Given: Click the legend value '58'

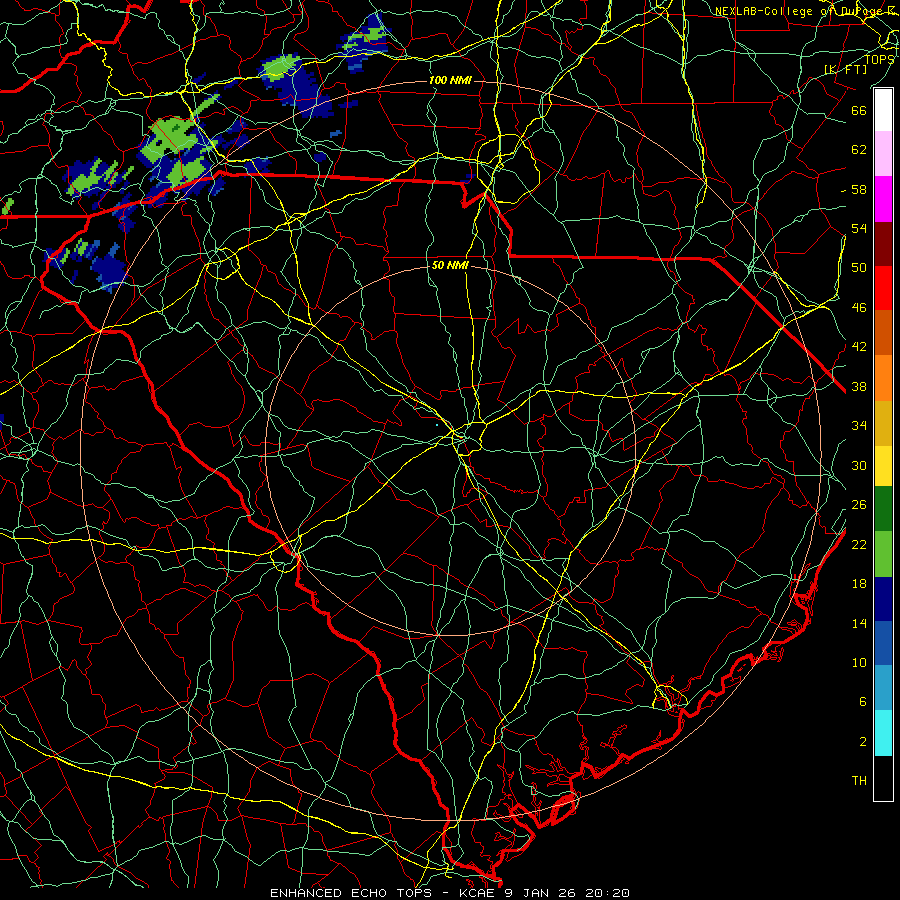Looking at the screenshot, I should (859, 189).
